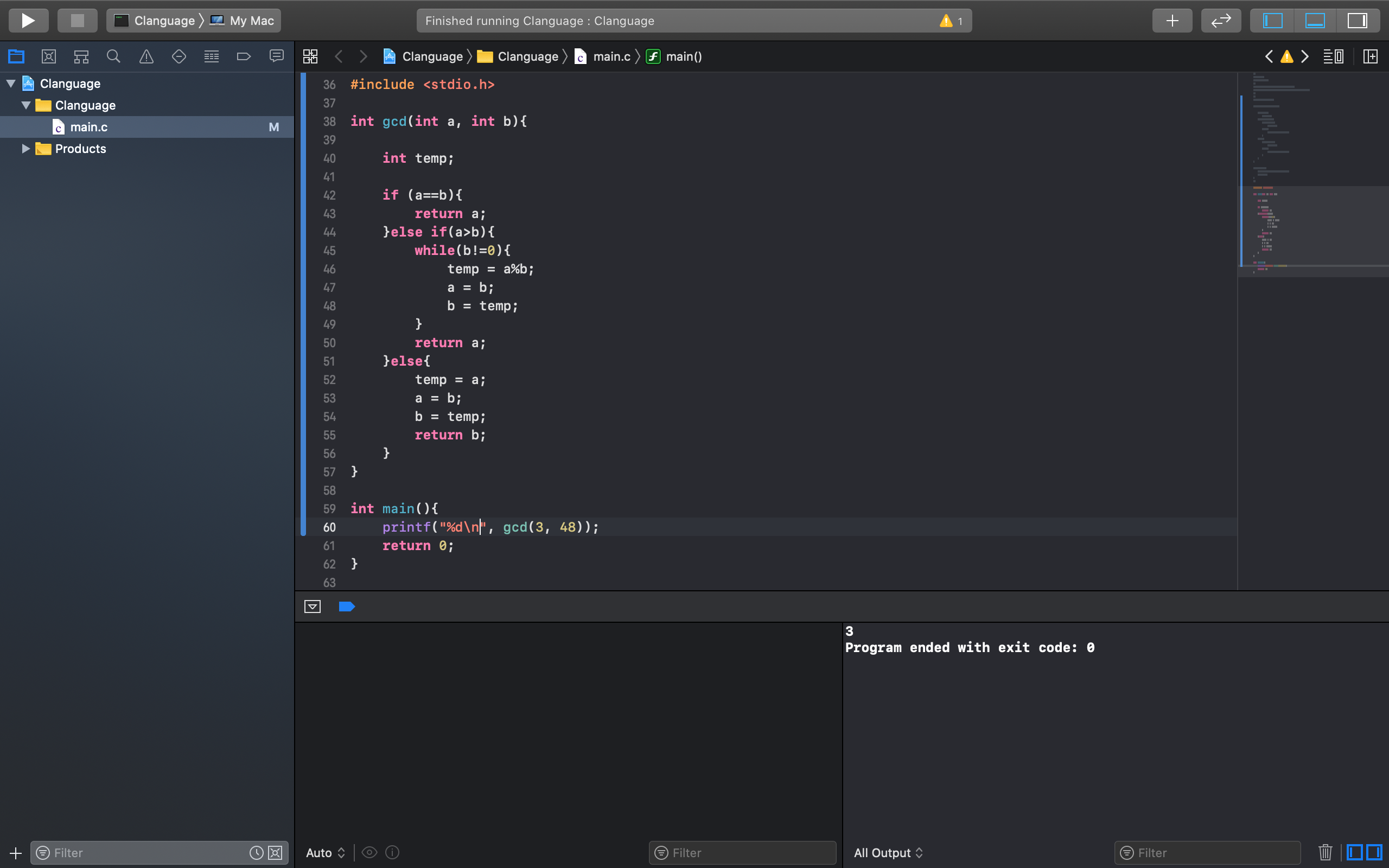The image size is (1389, 868).
Task: Select main.c in breadcrumb bar
Action: (x=611, y=56)
